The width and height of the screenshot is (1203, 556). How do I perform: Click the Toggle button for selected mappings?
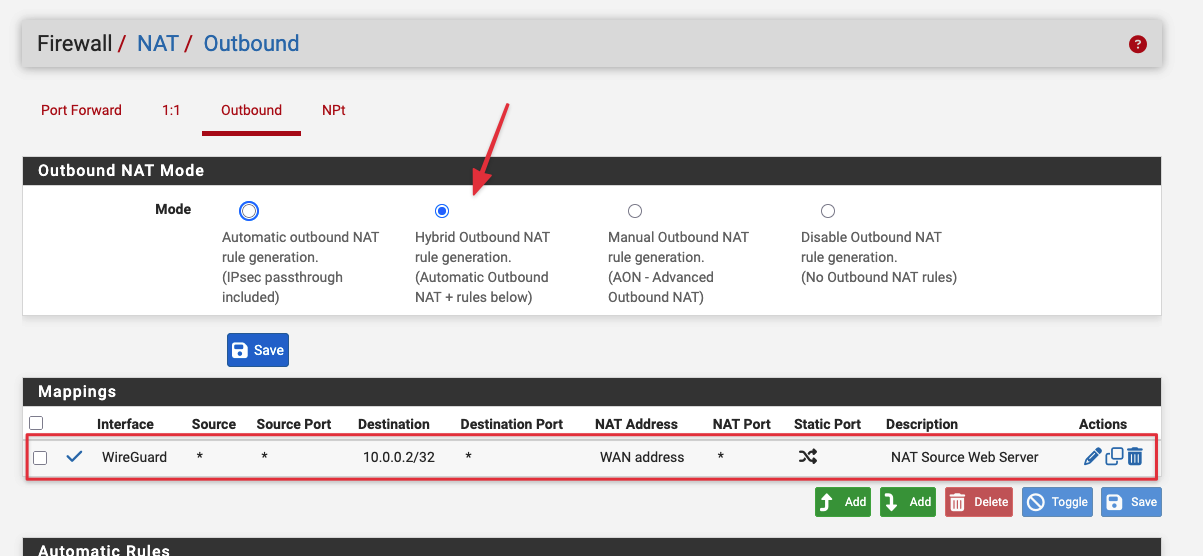coord(1058,502)
